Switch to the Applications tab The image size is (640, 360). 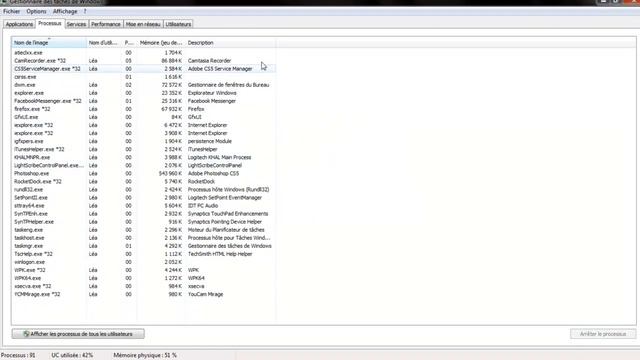(19, 24)
